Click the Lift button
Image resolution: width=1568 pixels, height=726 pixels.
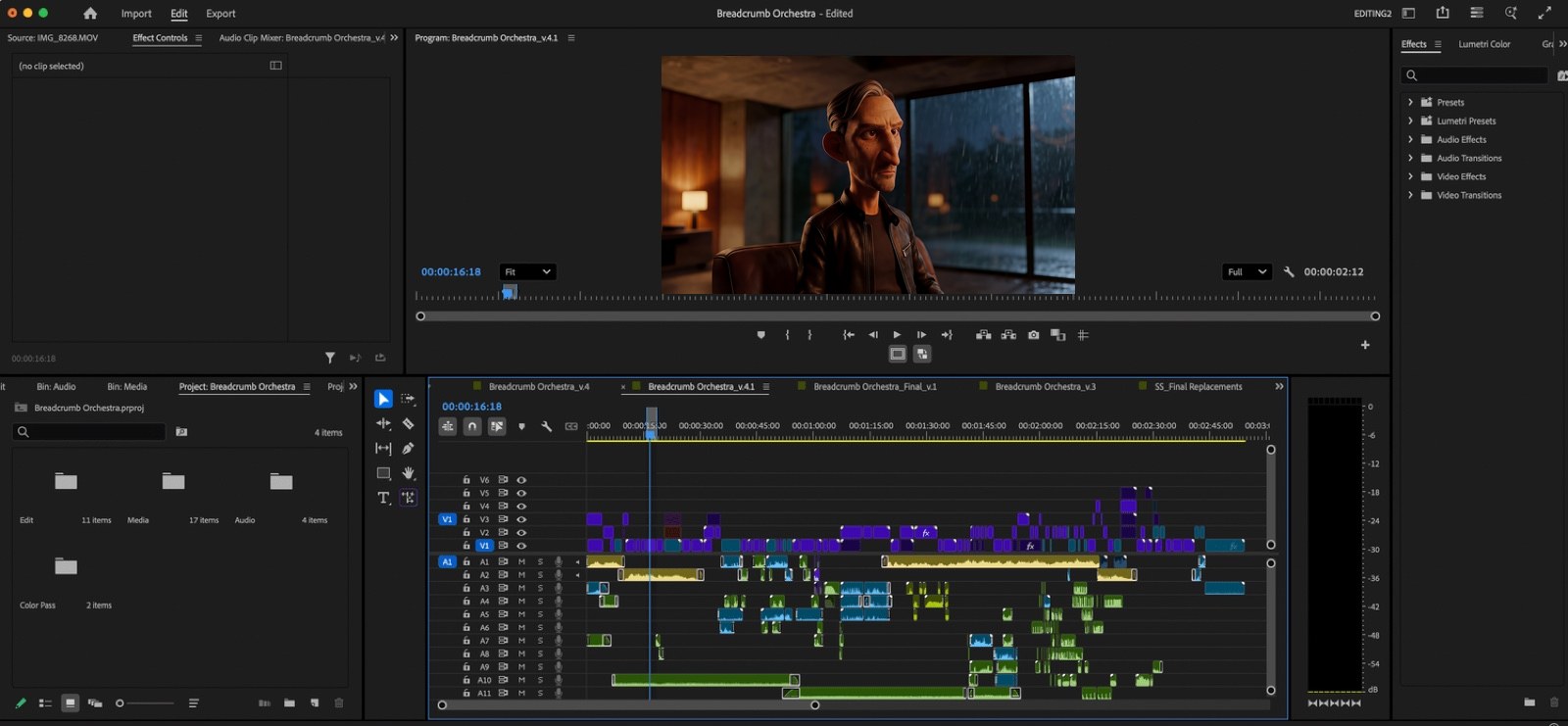pyautogui.click(x=983, y=335)
